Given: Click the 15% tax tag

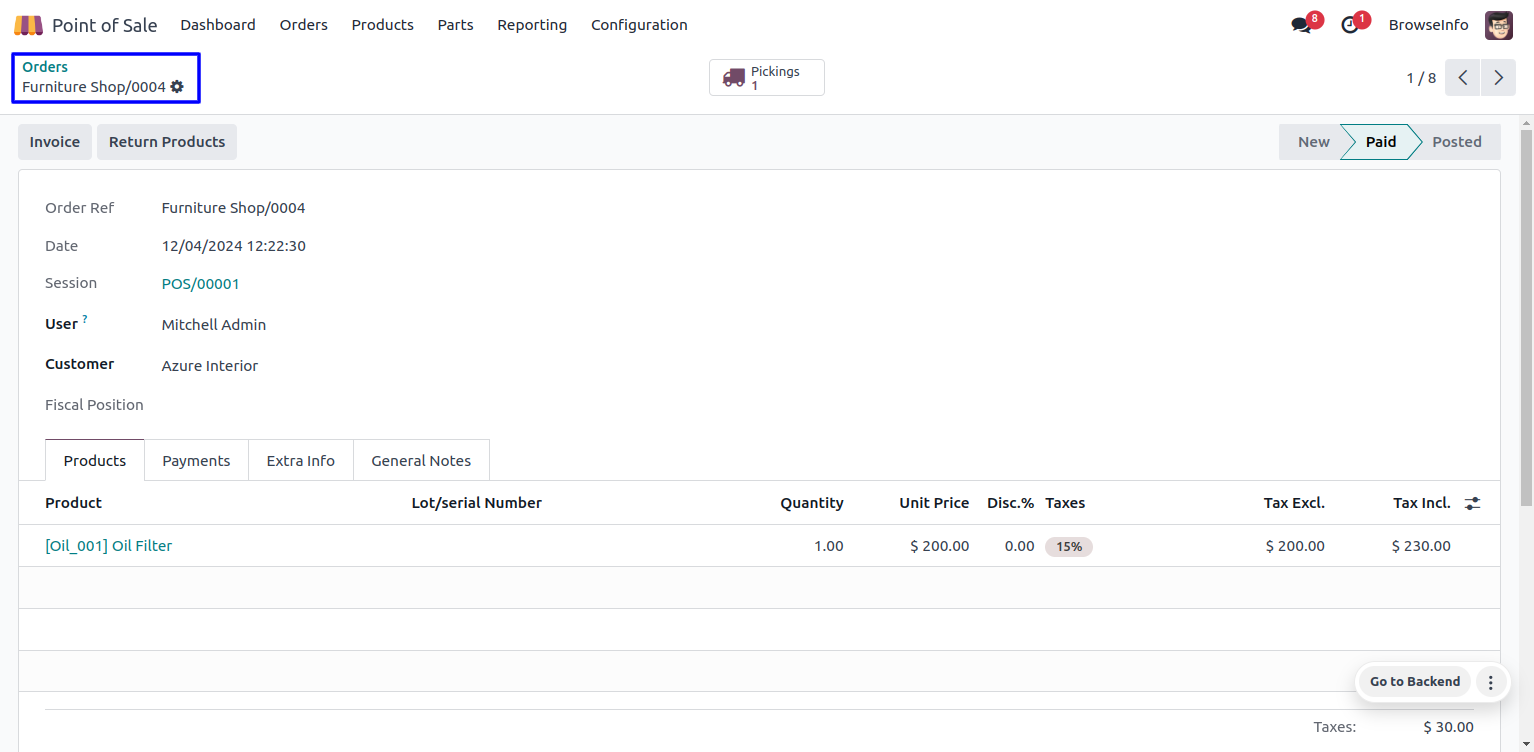Looking at the screenshot, I should 1069,547.
